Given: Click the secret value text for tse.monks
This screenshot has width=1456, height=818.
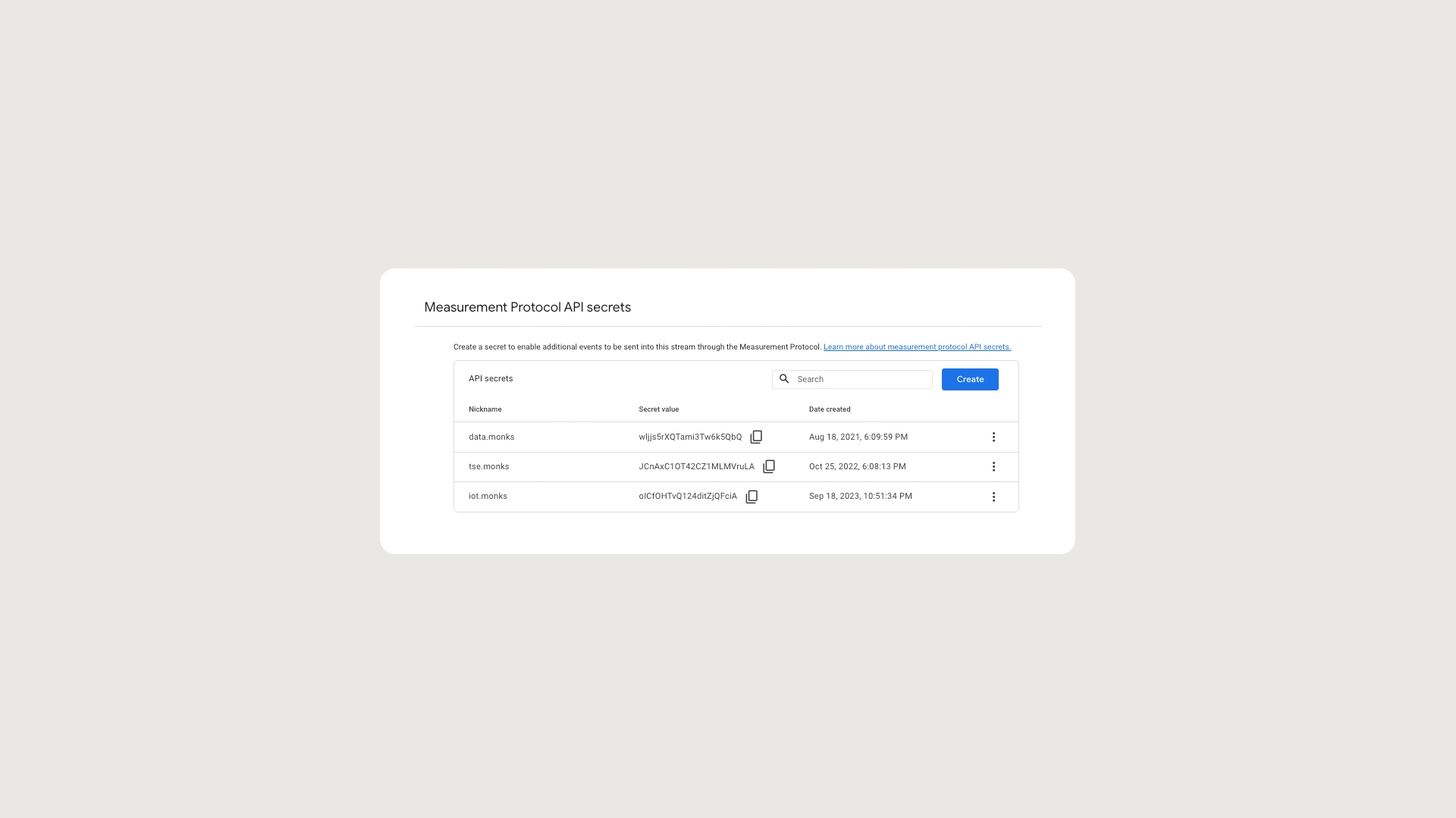Looking at the screenshot, I should (696, 467).
